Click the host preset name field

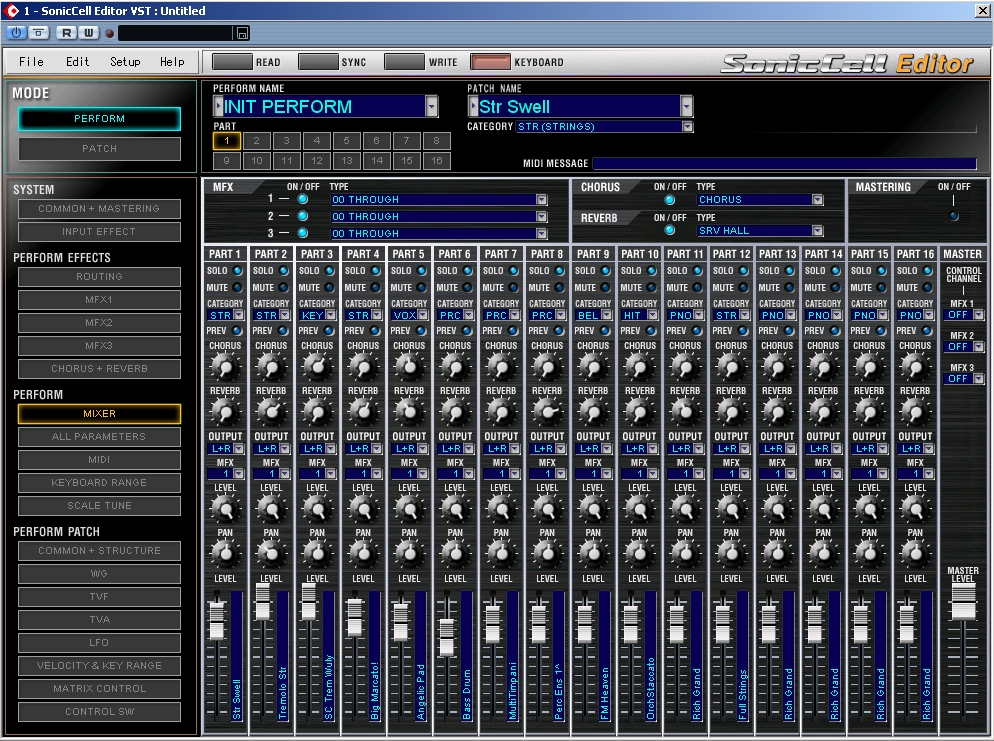point(176,33)
